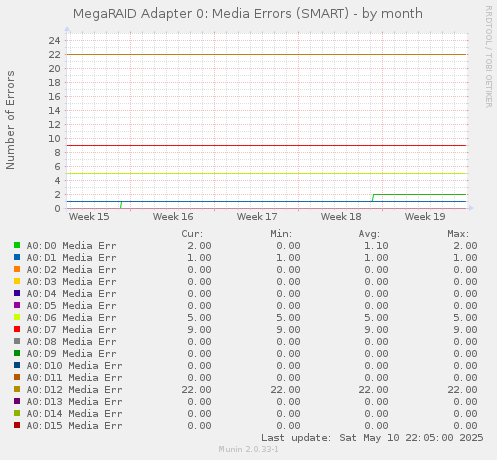The width and height of the screenshot is (497, 460).
Task: Select the 'Week 16' axis label
Action: (173, 217)
